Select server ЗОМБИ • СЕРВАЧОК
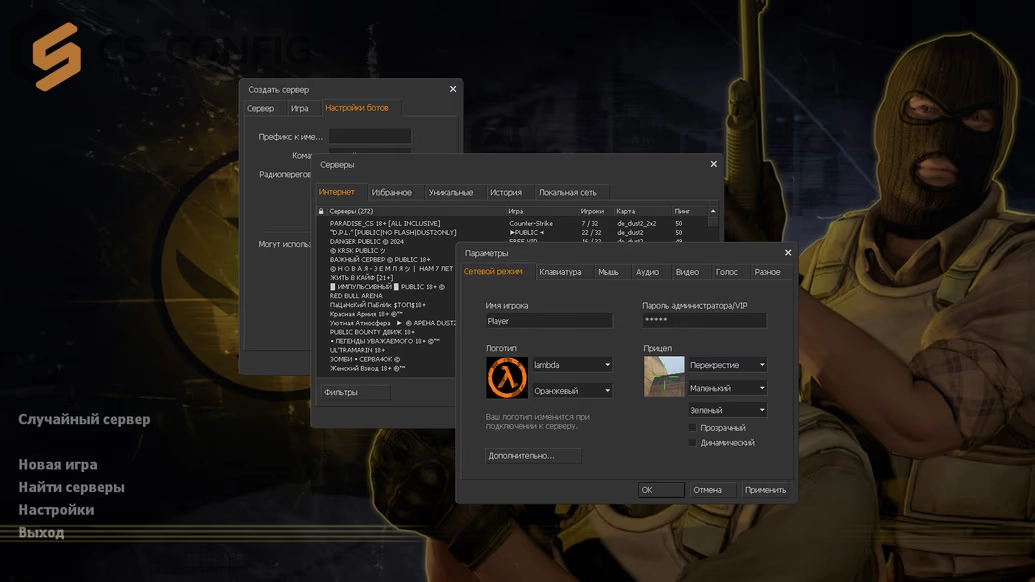 pos(386,359)
